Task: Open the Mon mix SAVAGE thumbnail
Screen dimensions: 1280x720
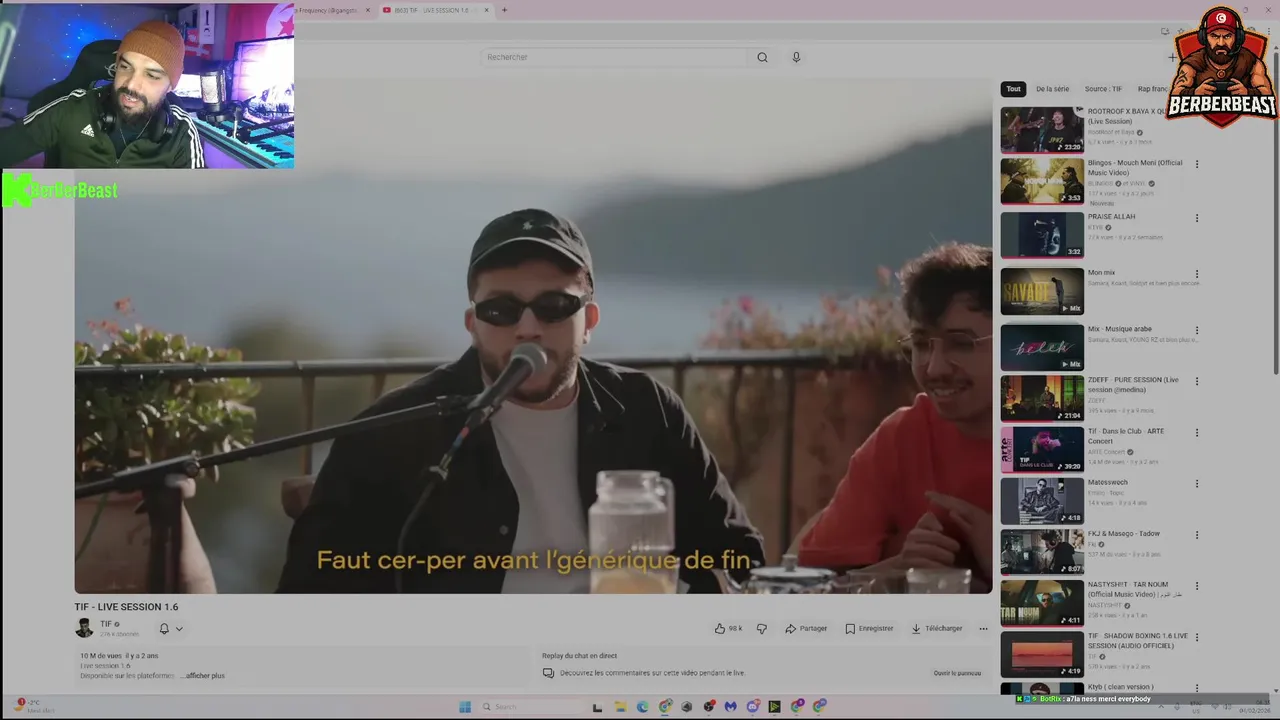Action: (x=1042, y=291)
